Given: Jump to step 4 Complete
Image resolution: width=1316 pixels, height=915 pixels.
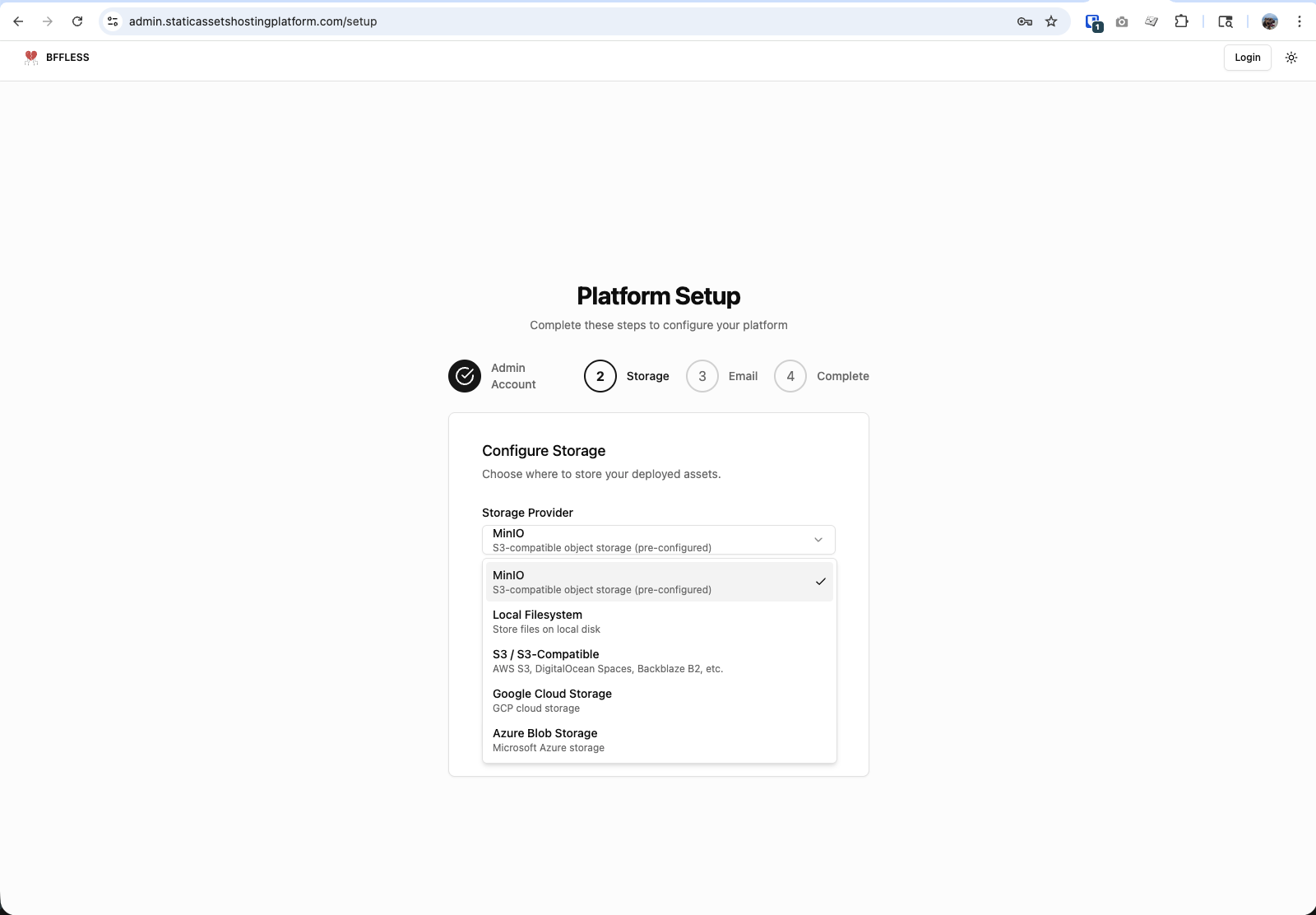Looking at the screenshot, I should 790,376.
